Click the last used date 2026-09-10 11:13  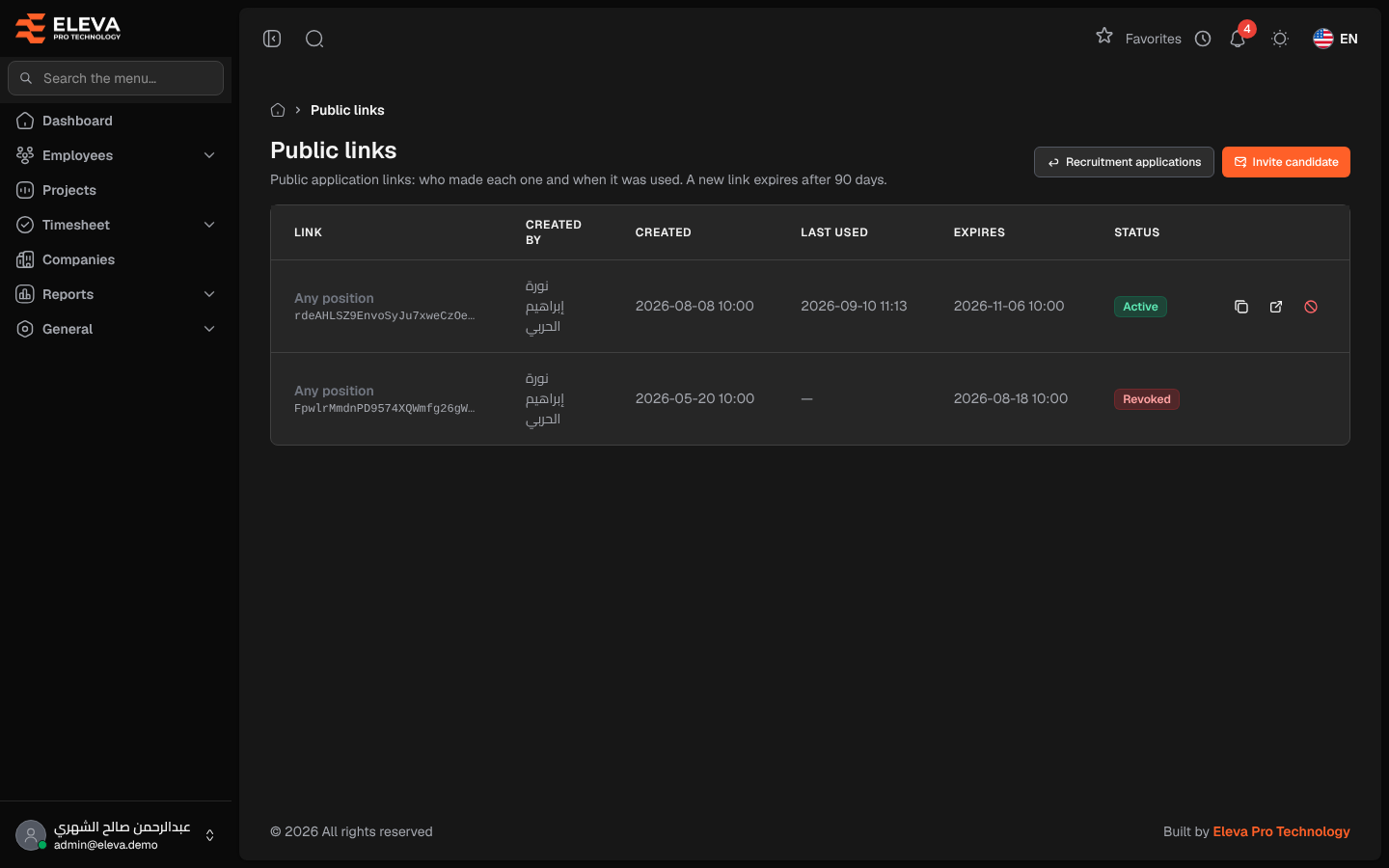[x=854, y=306]
